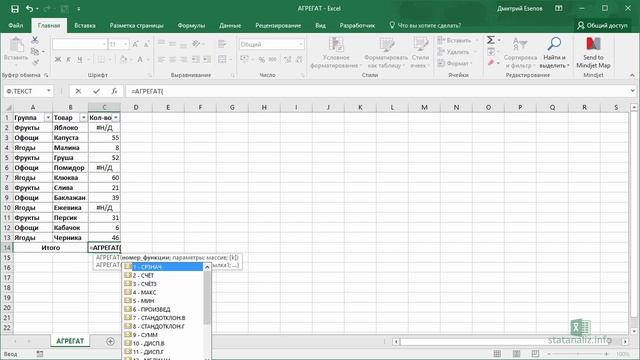Click the Insert Function fx icon
This screenshot has width=640, height=360.
tap(114, 91)
